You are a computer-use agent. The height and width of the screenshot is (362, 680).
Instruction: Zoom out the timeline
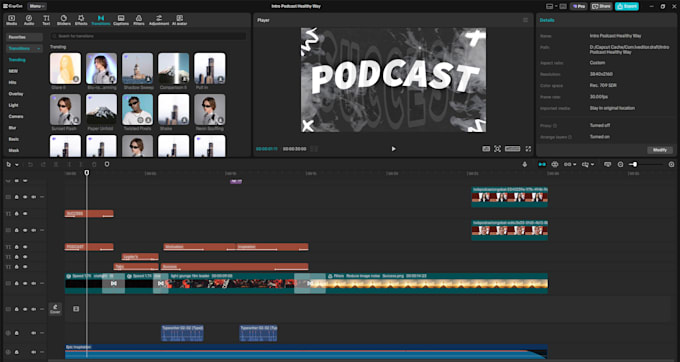tap(621, 165)
